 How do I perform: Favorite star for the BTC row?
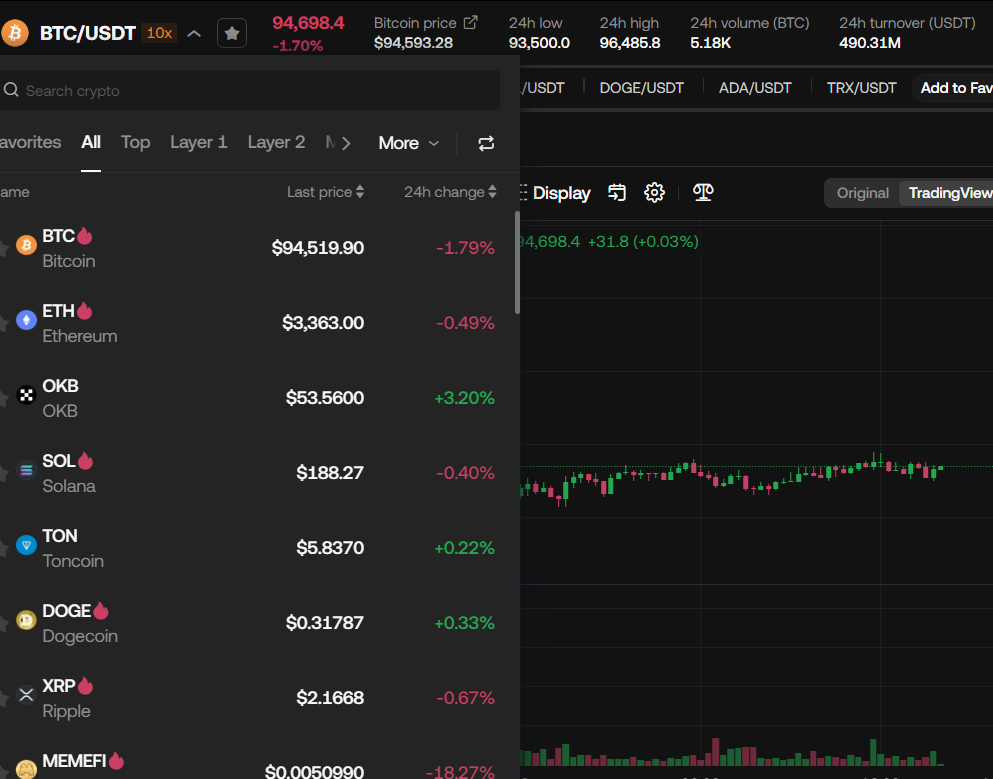3,248
